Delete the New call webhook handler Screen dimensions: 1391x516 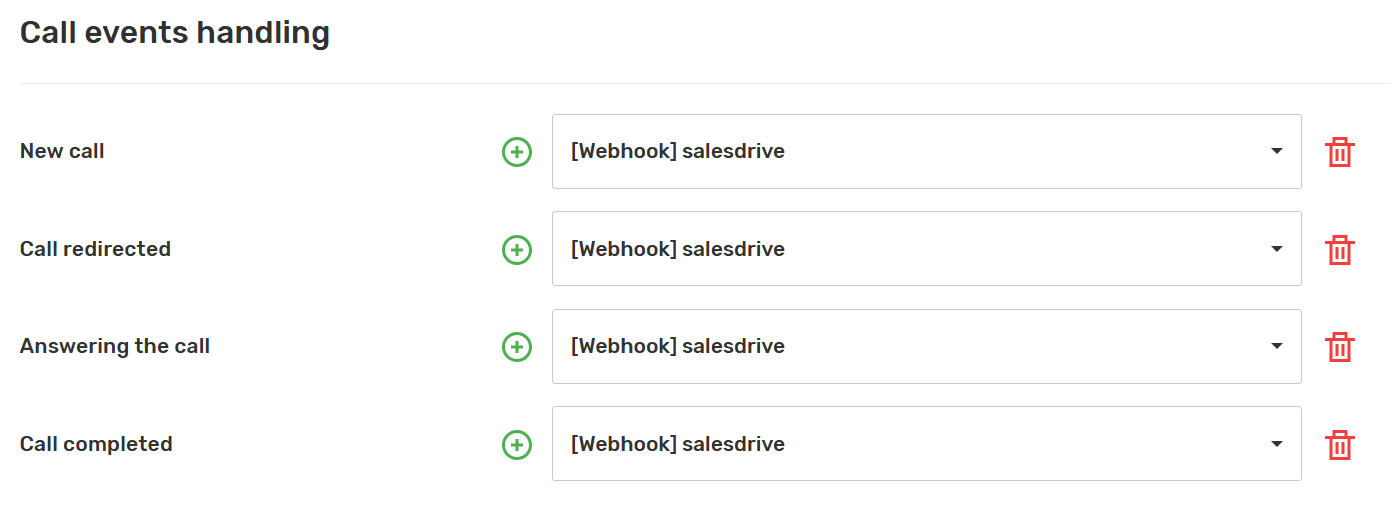point(1339,152)
